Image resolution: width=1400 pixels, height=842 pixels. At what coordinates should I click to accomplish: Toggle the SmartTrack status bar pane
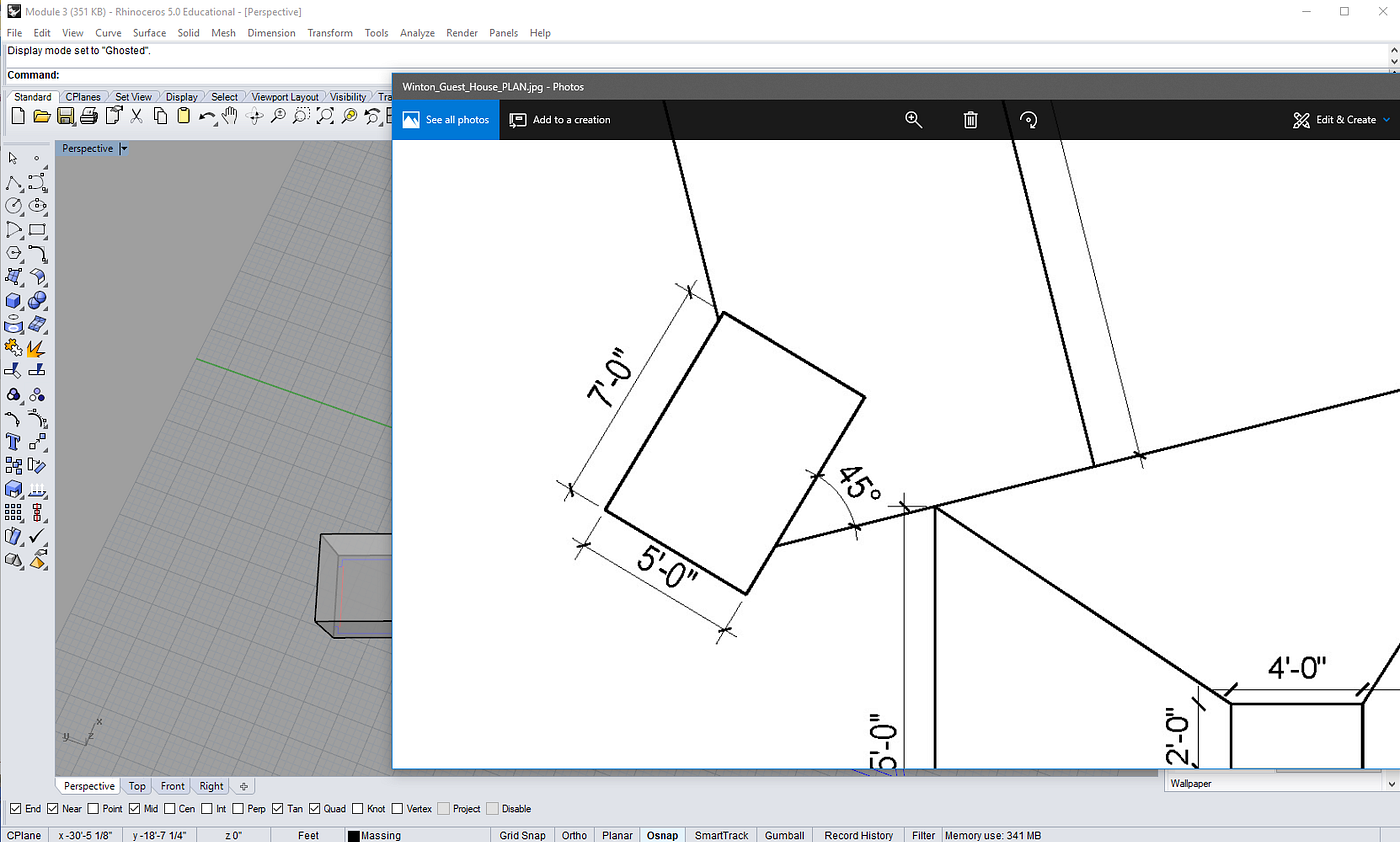pyautogui.click(x=722, y=835)
